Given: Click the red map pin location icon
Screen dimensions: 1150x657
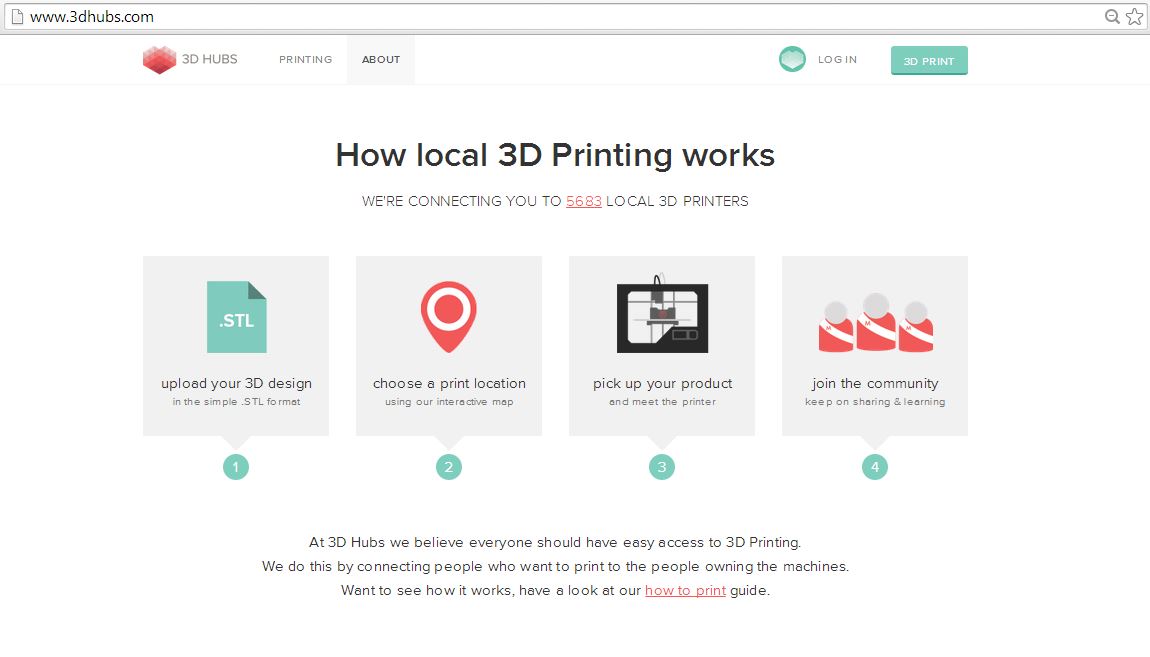Looking at the screenshot, I should coord(449,317).
